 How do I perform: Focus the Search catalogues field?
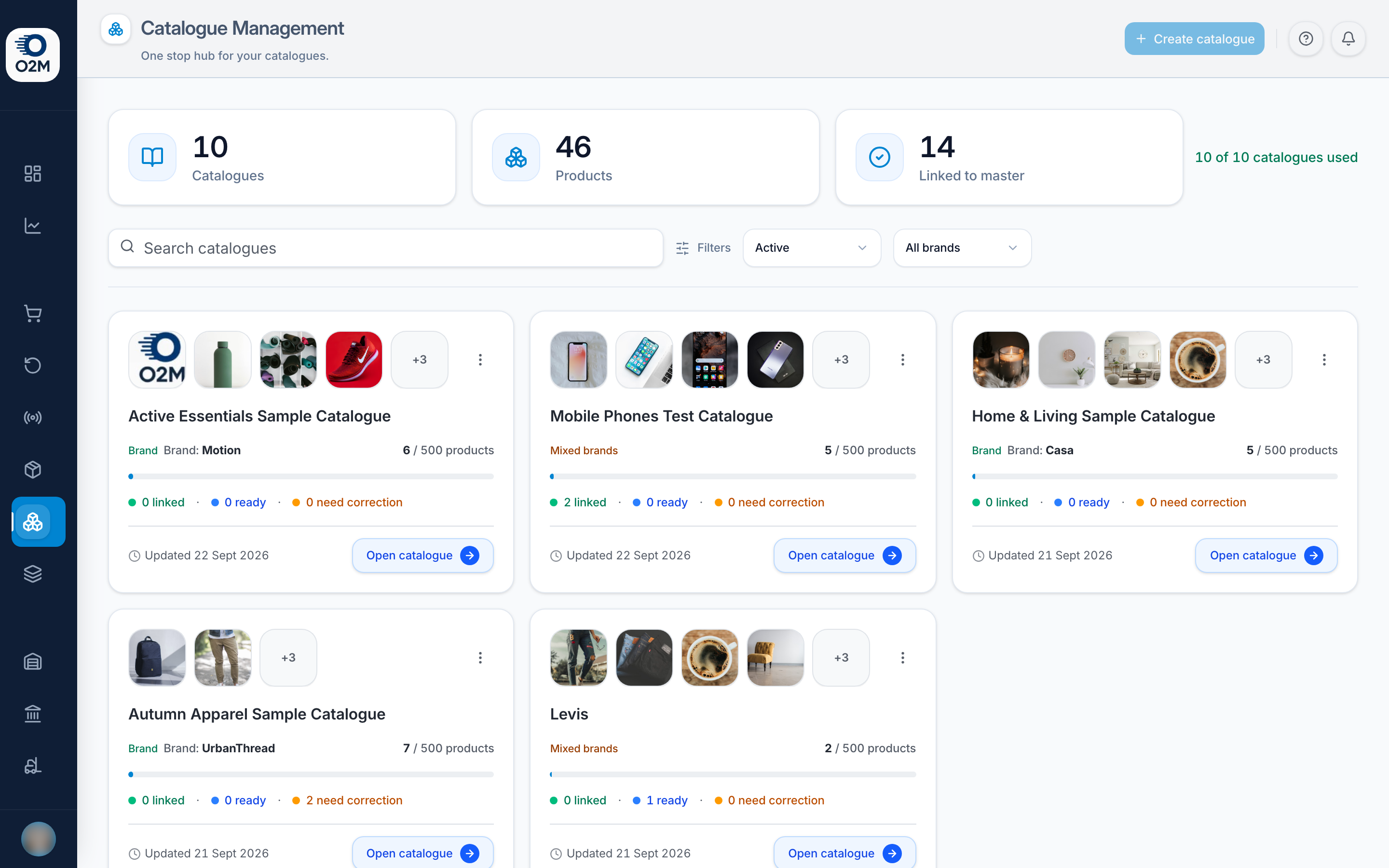point(386,248)
